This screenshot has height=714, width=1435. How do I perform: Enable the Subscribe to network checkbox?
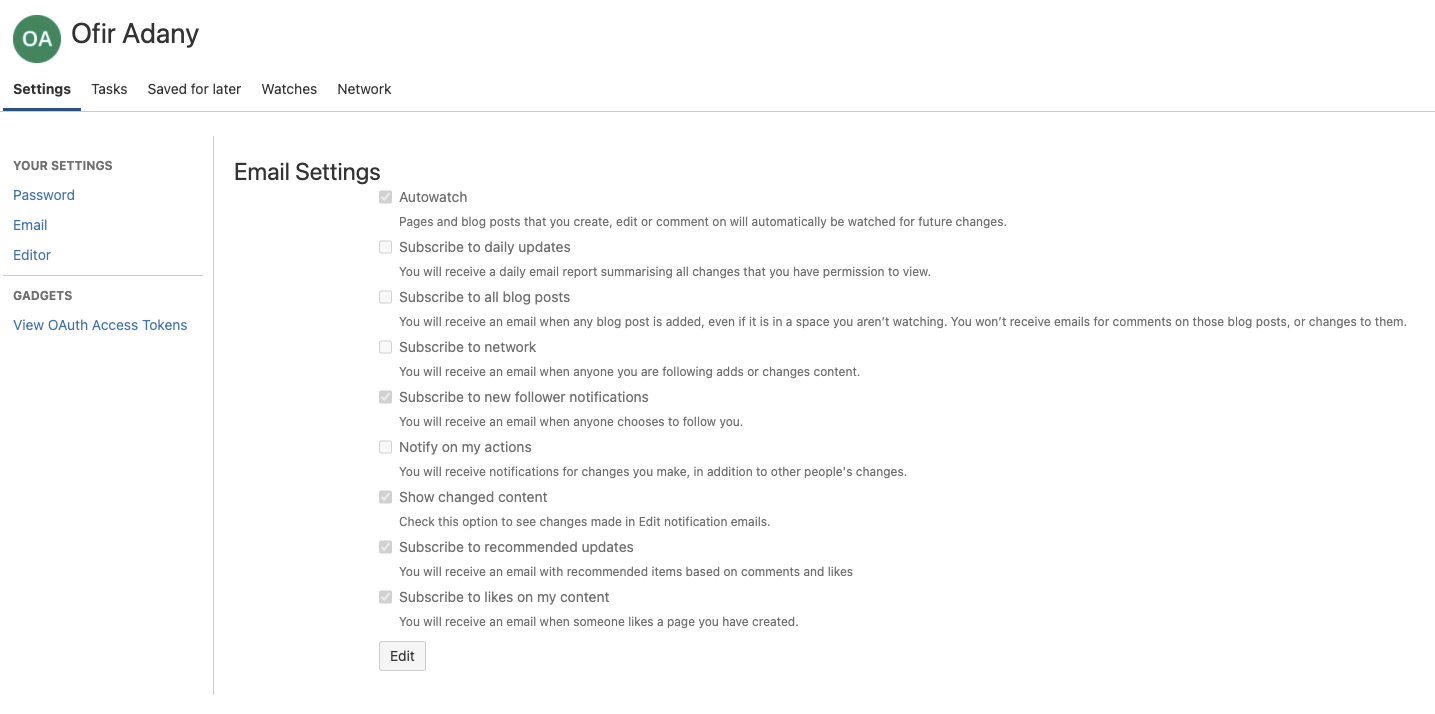click(x=385, y=347)
